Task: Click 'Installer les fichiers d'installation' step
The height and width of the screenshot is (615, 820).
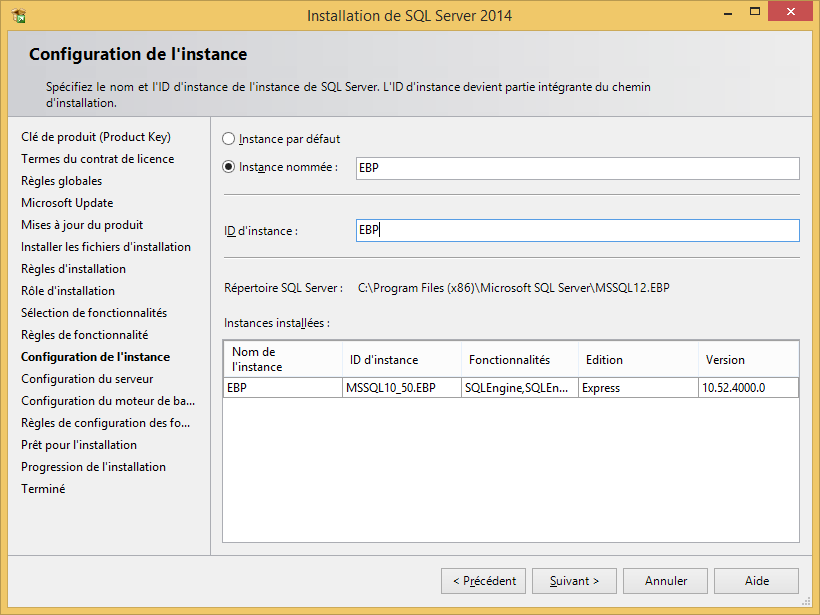Action: pos(106,247)
